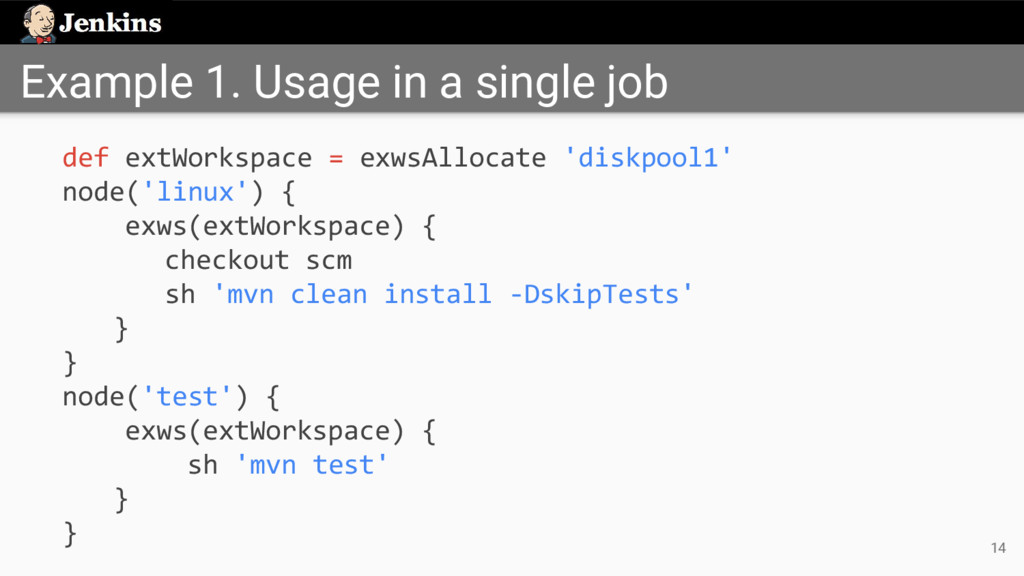Click the 'sh' step before 'mvn test'
The width and height of the screenshot is (1024, 576).
(203, 465)
